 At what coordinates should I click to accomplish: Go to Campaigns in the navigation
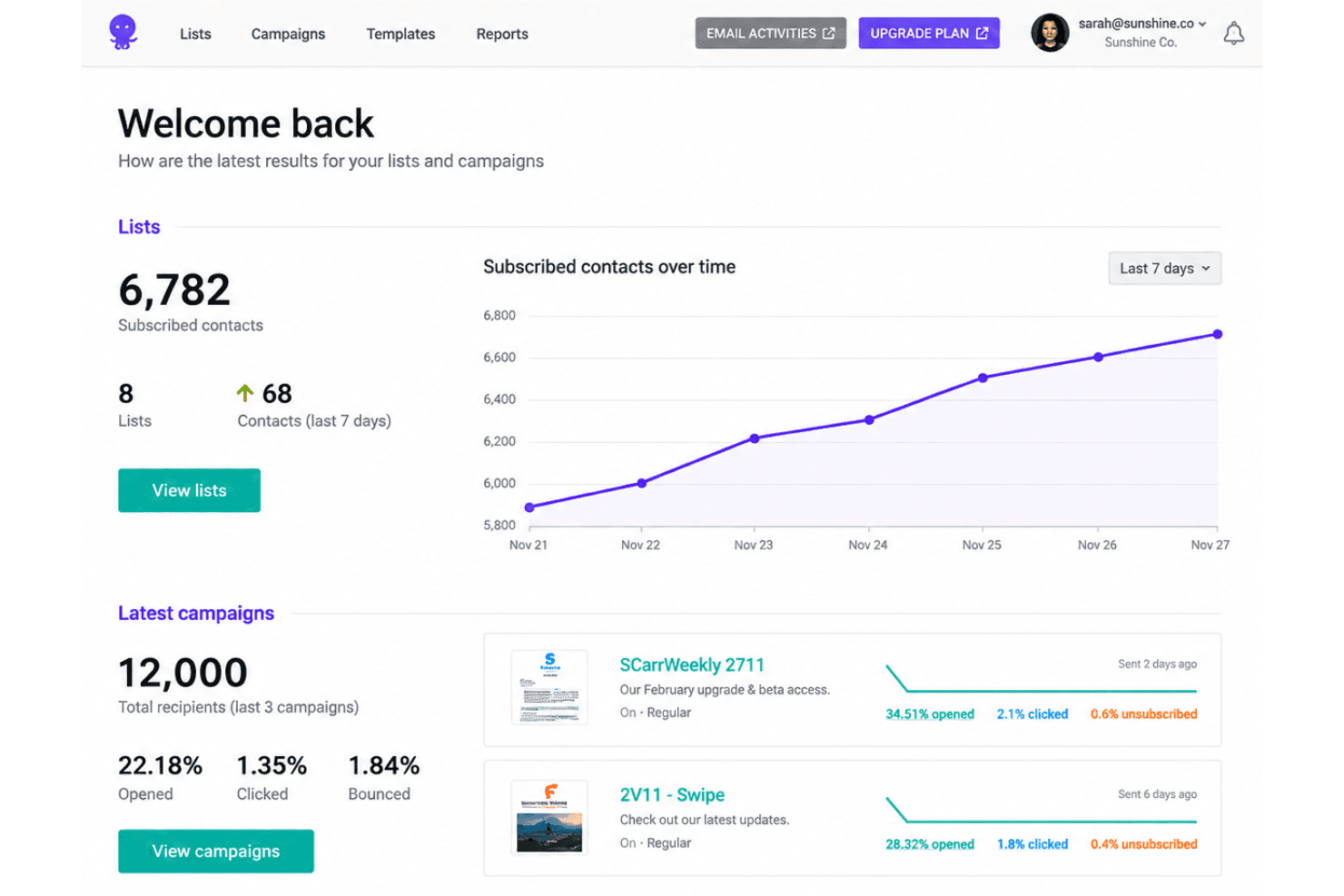tap(288, 34)
